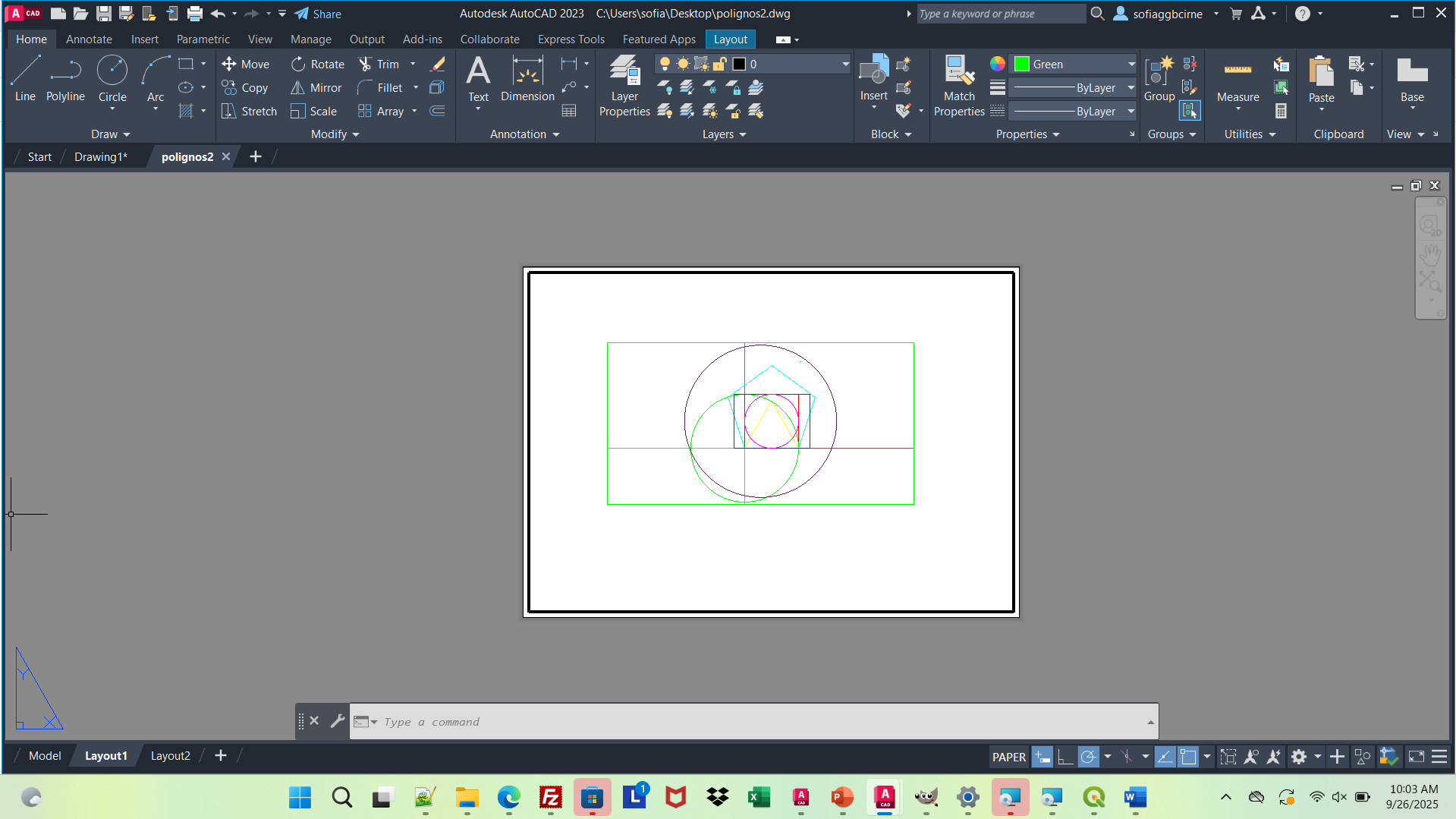Screen dimensions: 1456x819
Task: Switch to the Model tab
Action: click(45, 756)
